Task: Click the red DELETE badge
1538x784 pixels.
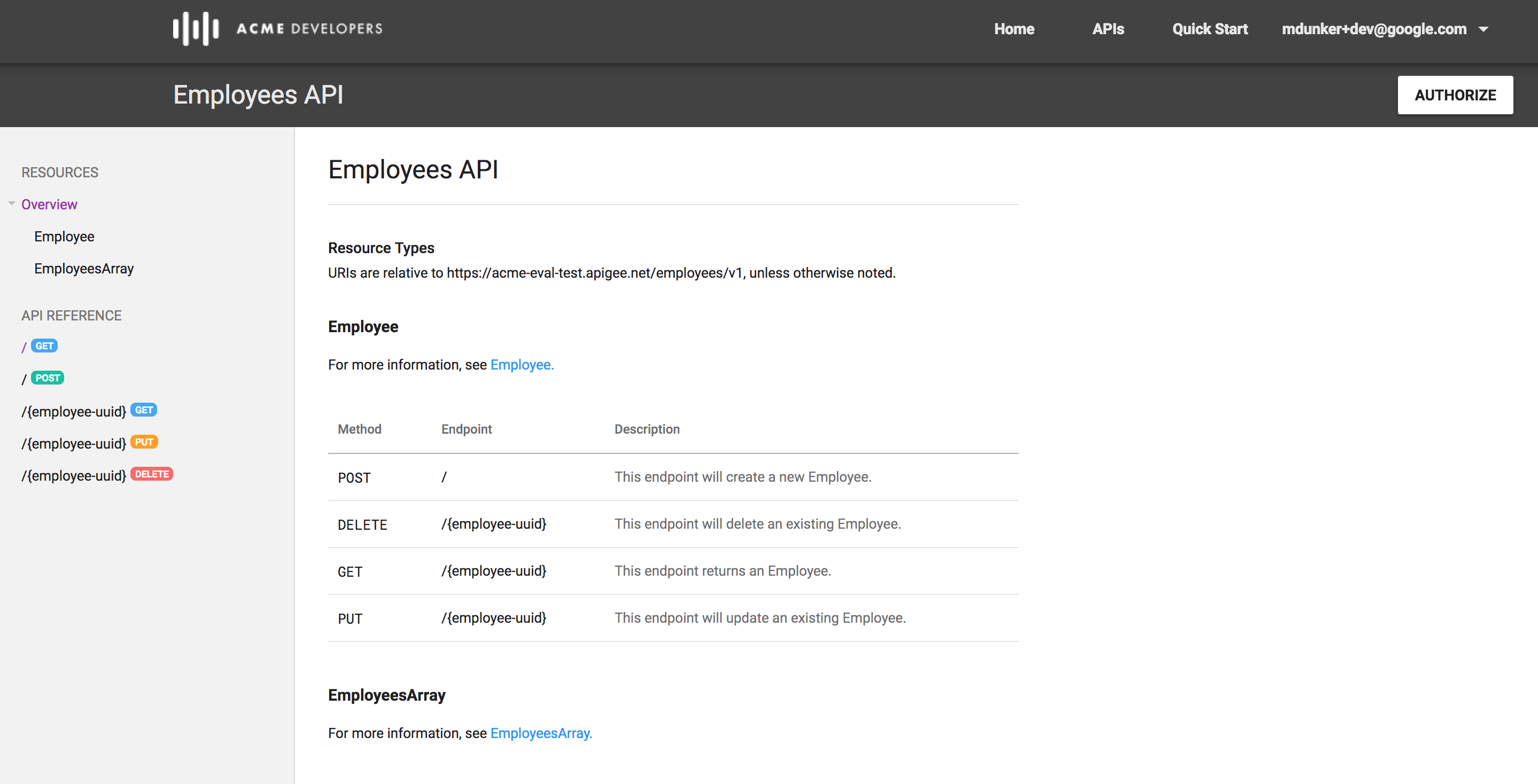Action: (152, 474)
